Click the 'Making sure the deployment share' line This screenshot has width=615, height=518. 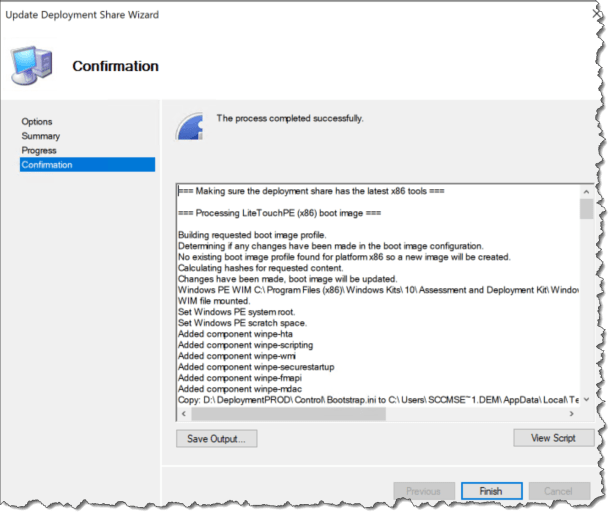tap(311, 191)
